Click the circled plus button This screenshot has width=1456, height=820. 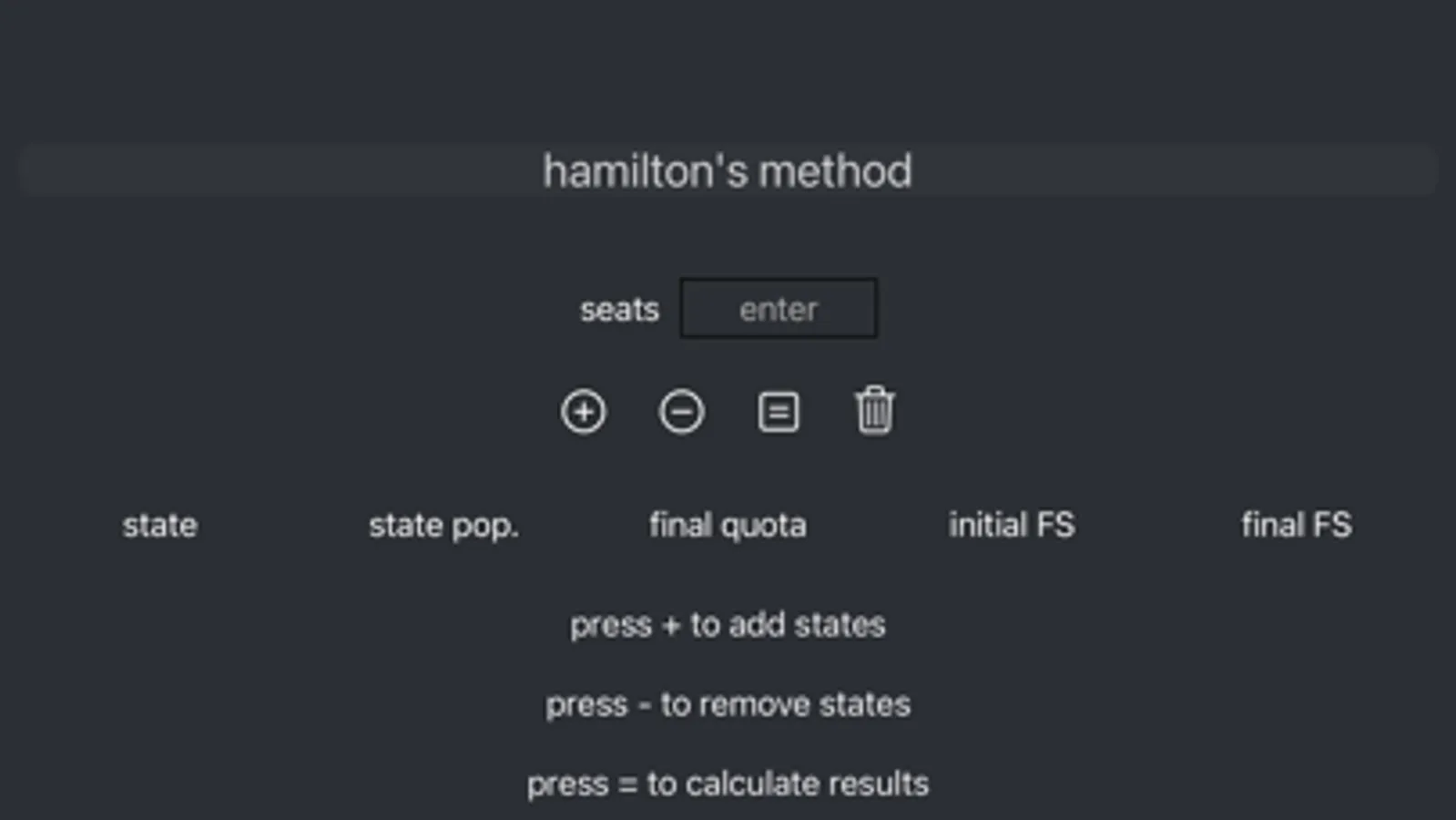pos(583,412)
